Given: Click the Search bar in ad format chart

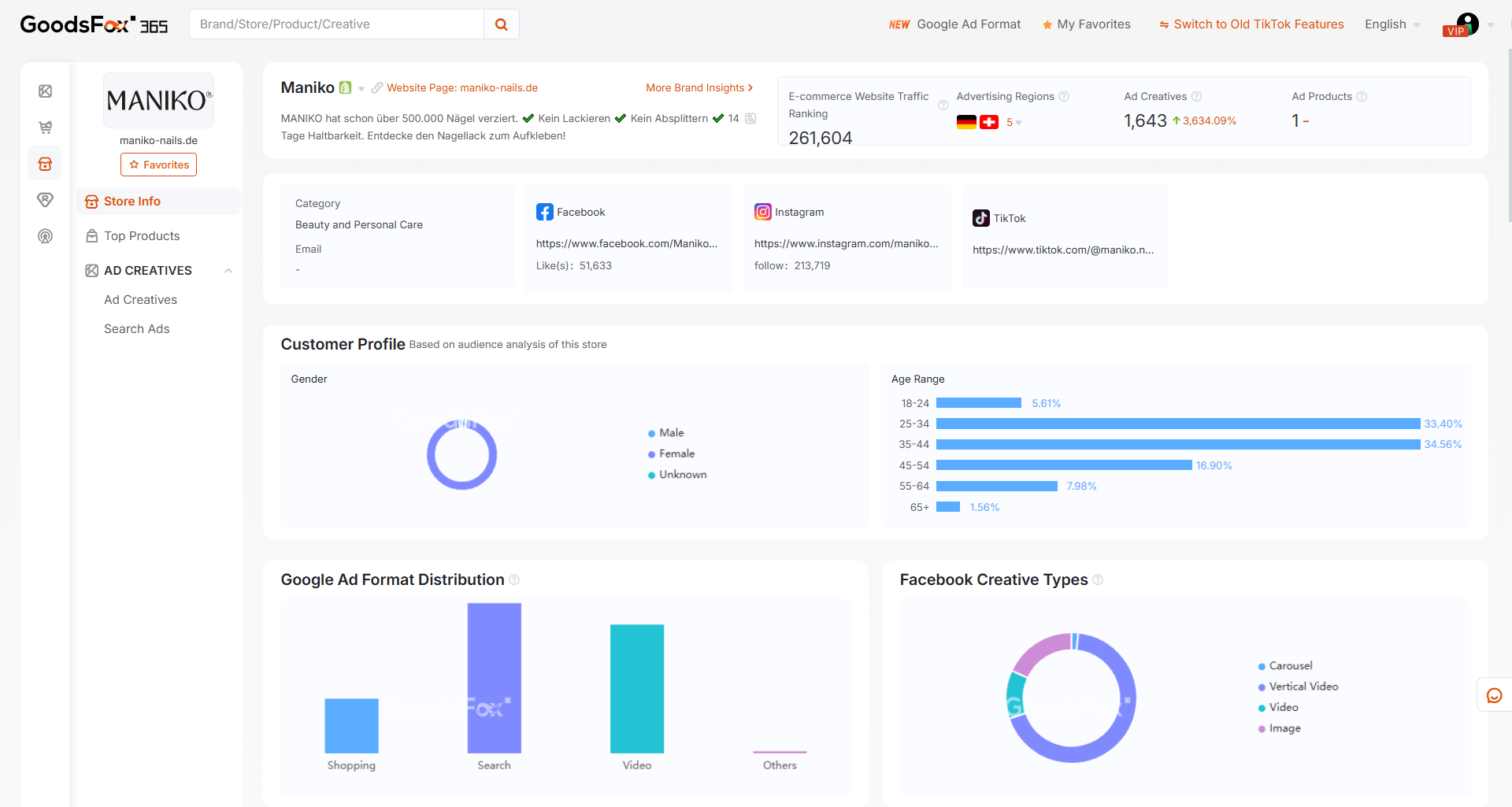Looking at the screenshot, I should pos(494,678).
